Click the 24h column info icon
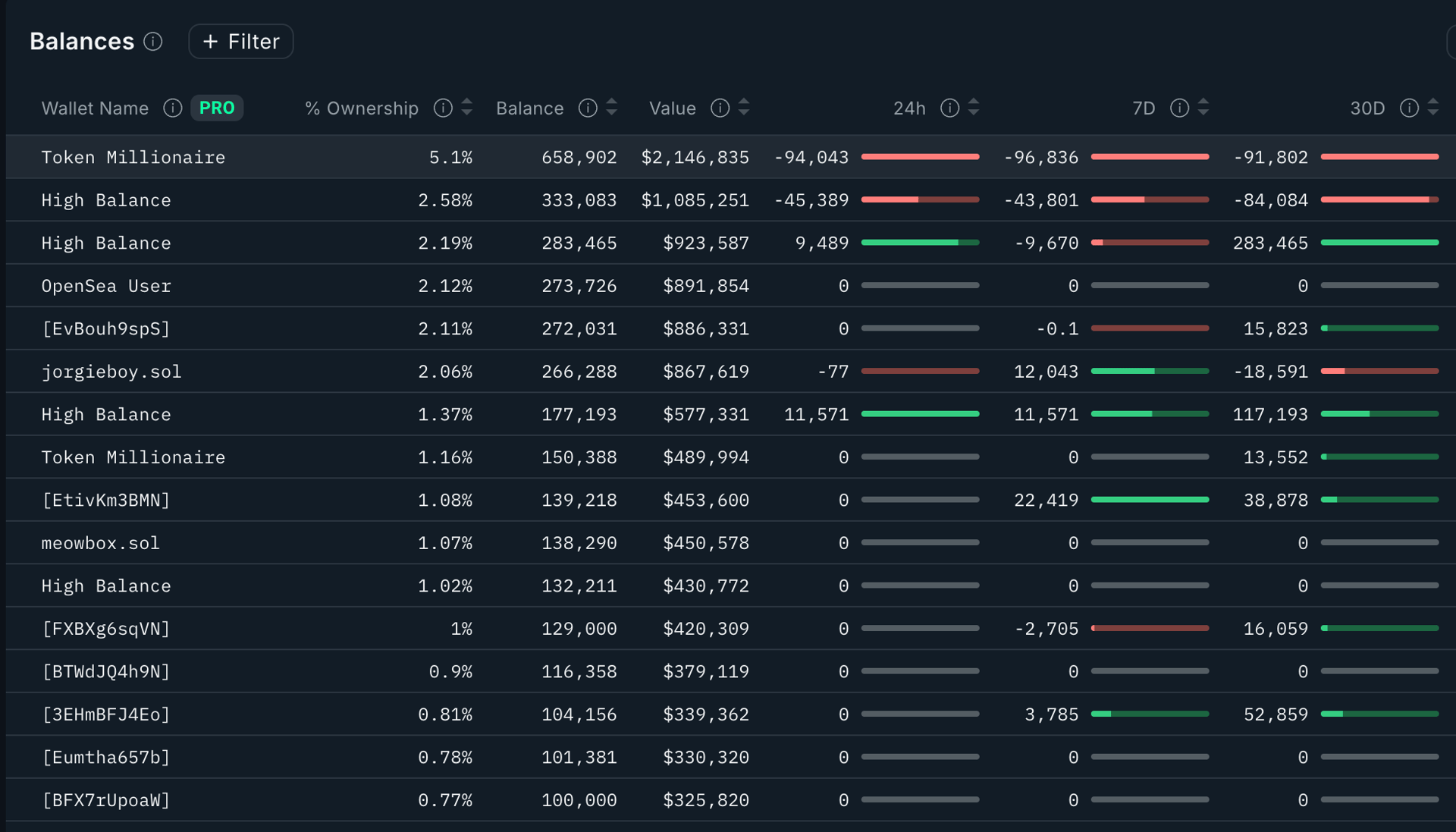The height and width of the screenshot is (832, 1456). [949, 108]
